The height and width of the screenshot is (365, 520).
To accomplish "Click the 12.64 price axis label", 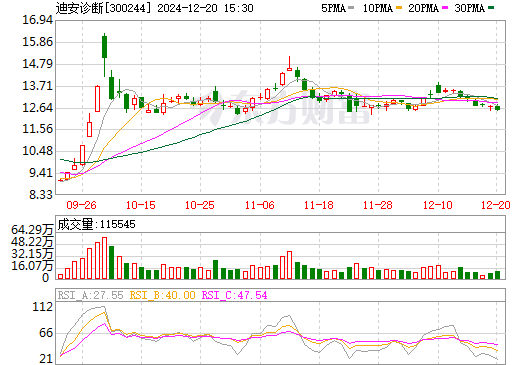I will [x=38, y=108].
